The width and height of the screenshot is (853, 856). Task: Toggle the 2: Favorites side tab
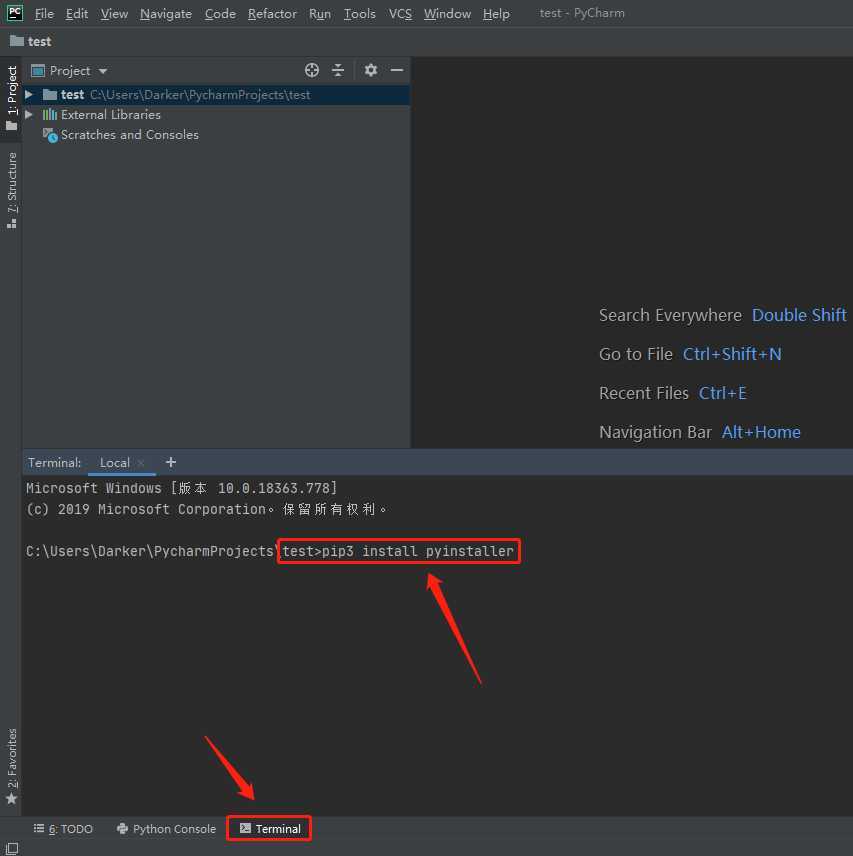point(11,766)
